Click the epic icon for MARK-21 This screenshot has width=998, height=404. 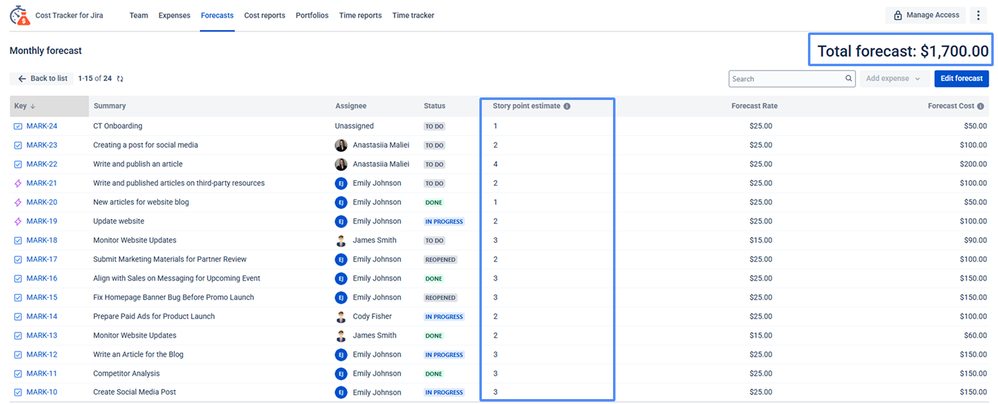[x=18, y=183]
